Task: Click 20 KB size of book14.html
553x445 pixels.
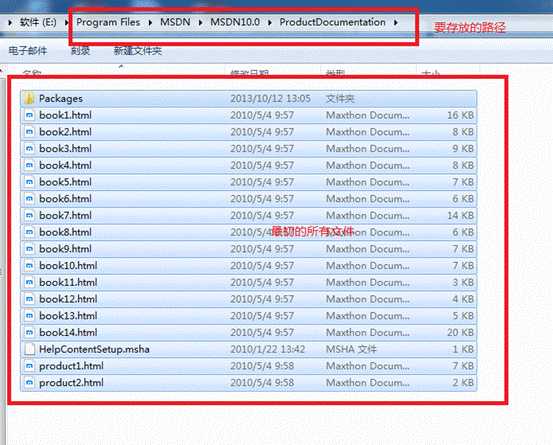Action: tap(461, 333)
